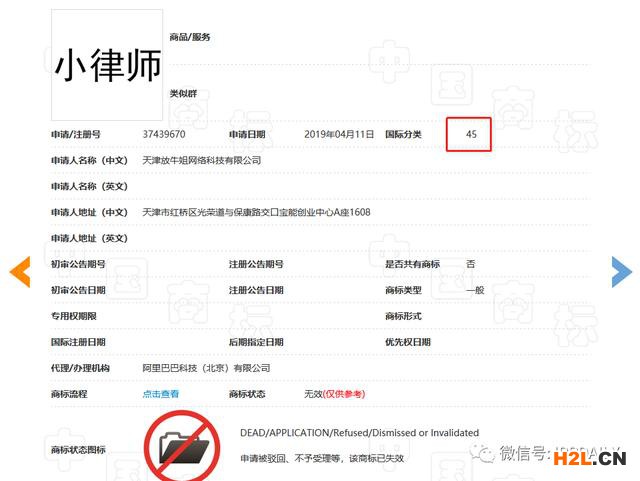Click the agency name 阿里巴巴科技（北京）有限公司

[206, 368]
